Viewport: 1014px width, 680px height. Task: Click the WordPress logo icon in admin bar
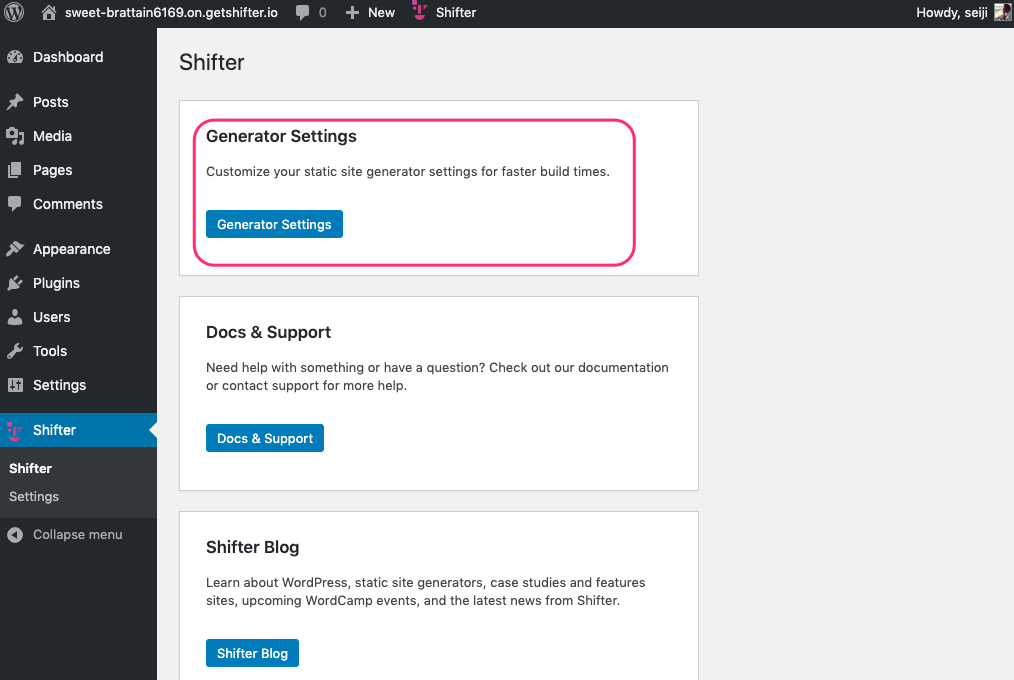14,12
